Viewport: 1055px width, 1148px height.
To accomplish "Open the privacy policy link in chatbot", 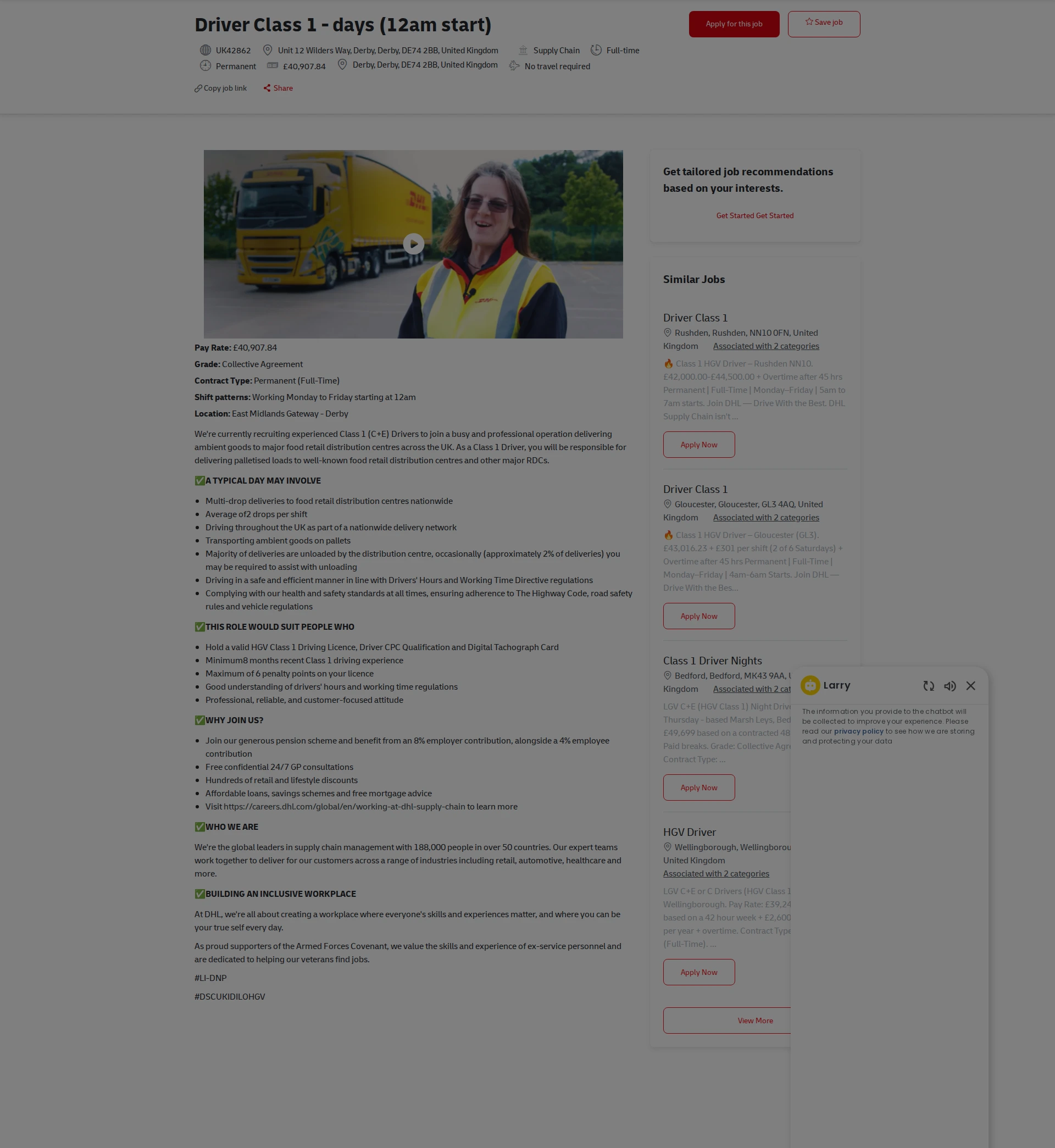I will pyautogui.click(x=858, y=731).
